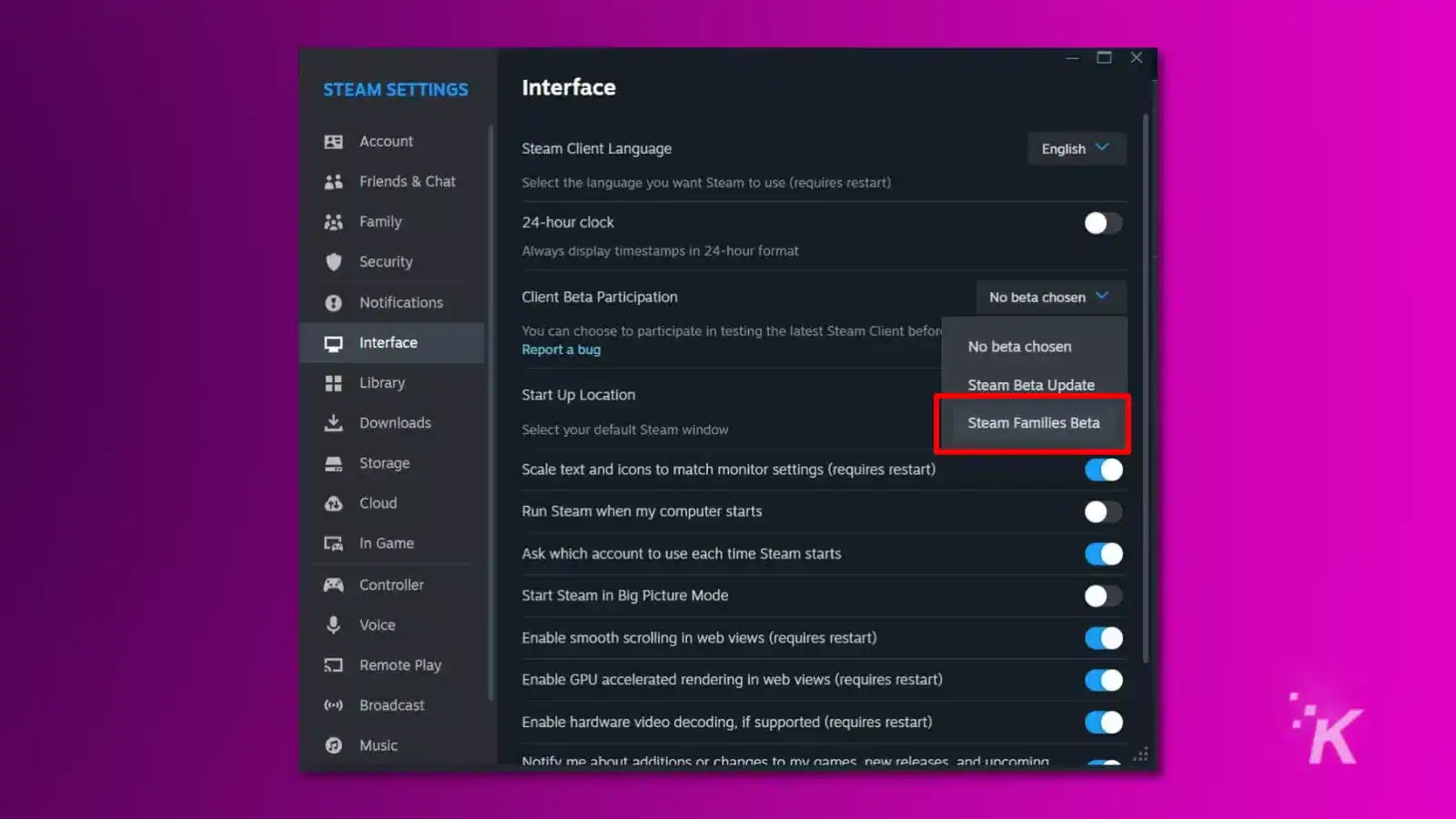Enable Run Steam when computer starts
The width and height of the screenshot is (1456, 819).
(1103, 511)
